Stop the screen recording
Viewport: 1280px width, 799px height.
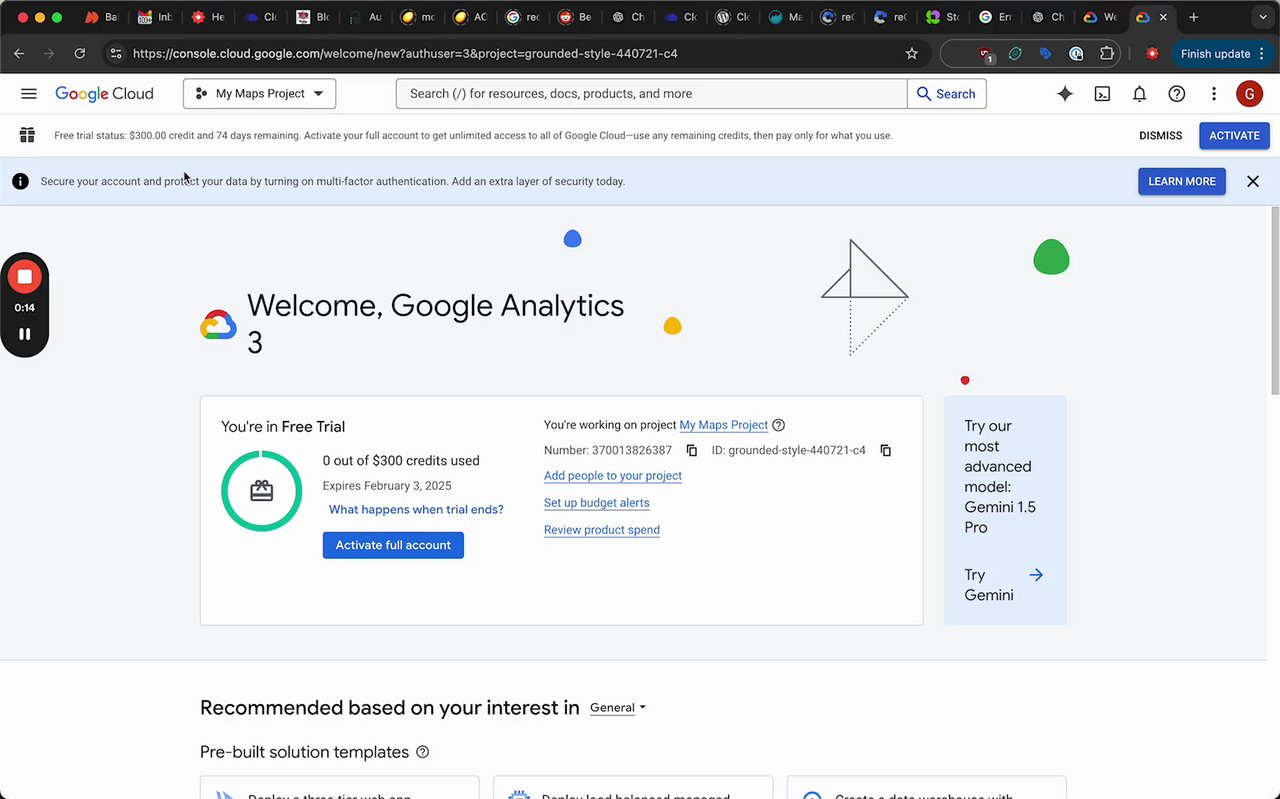(25, 277)
